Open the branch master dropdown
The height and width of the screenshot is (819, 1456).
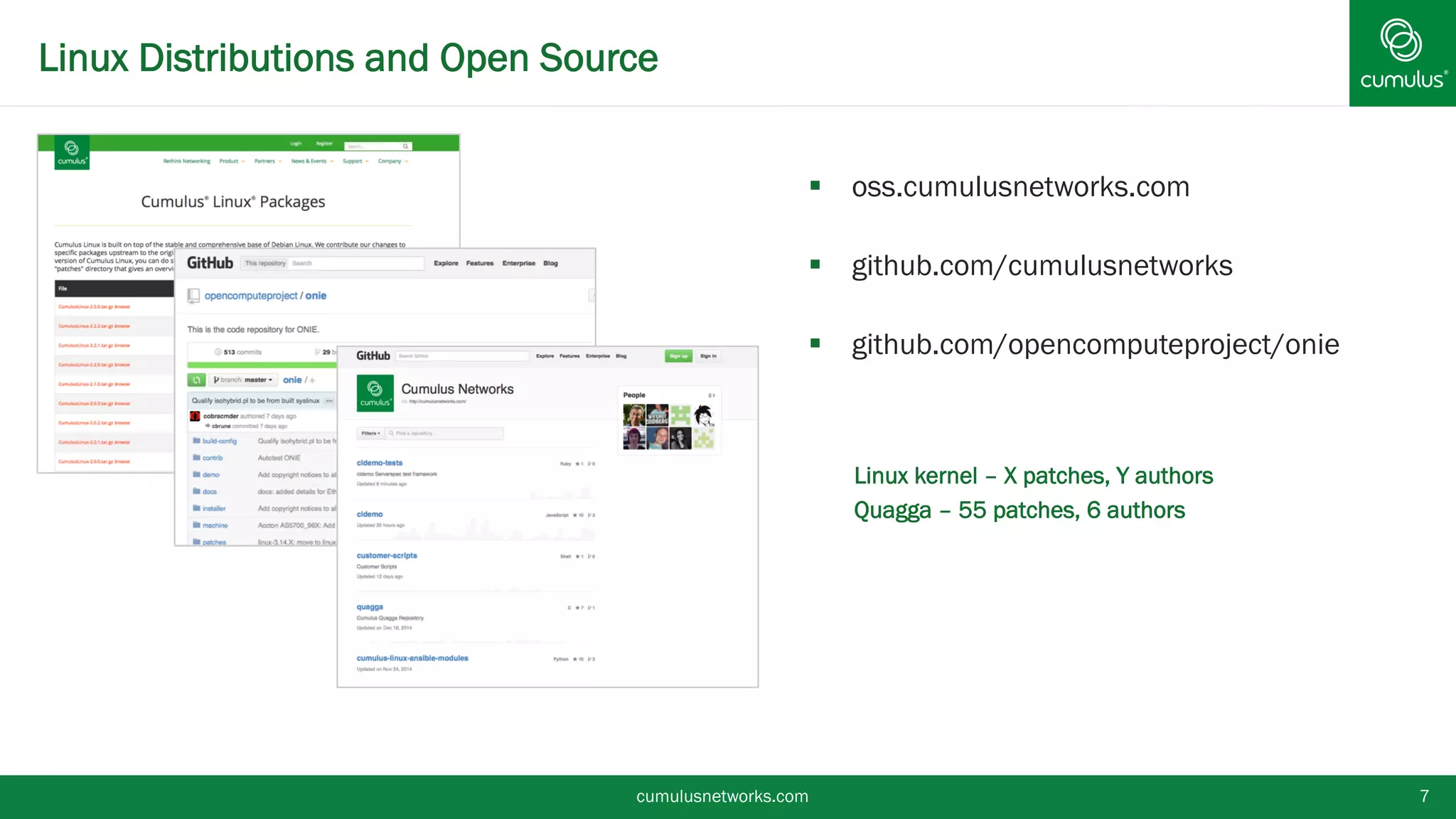click(243, 380)
